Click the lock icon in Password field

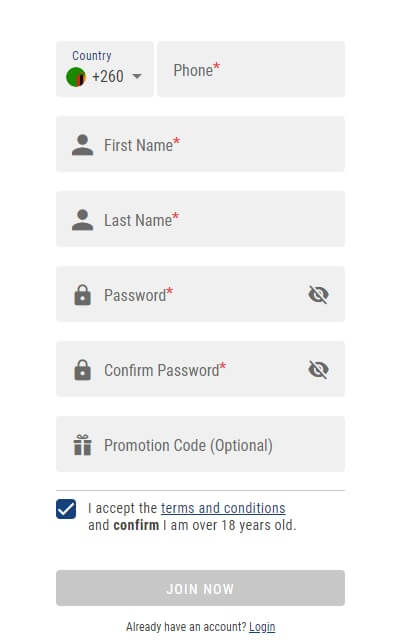[82, 294]
